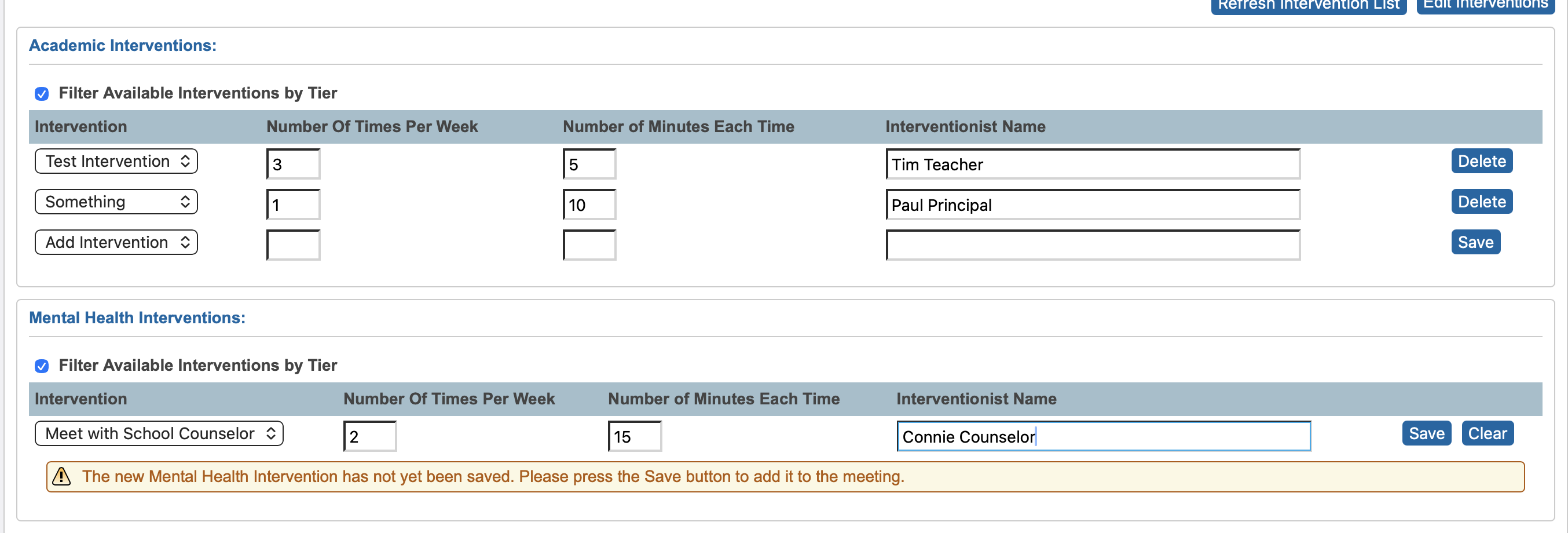1568x533 pixels.
Task: Open the Something intervention dropdown
Action: point(116,202)
